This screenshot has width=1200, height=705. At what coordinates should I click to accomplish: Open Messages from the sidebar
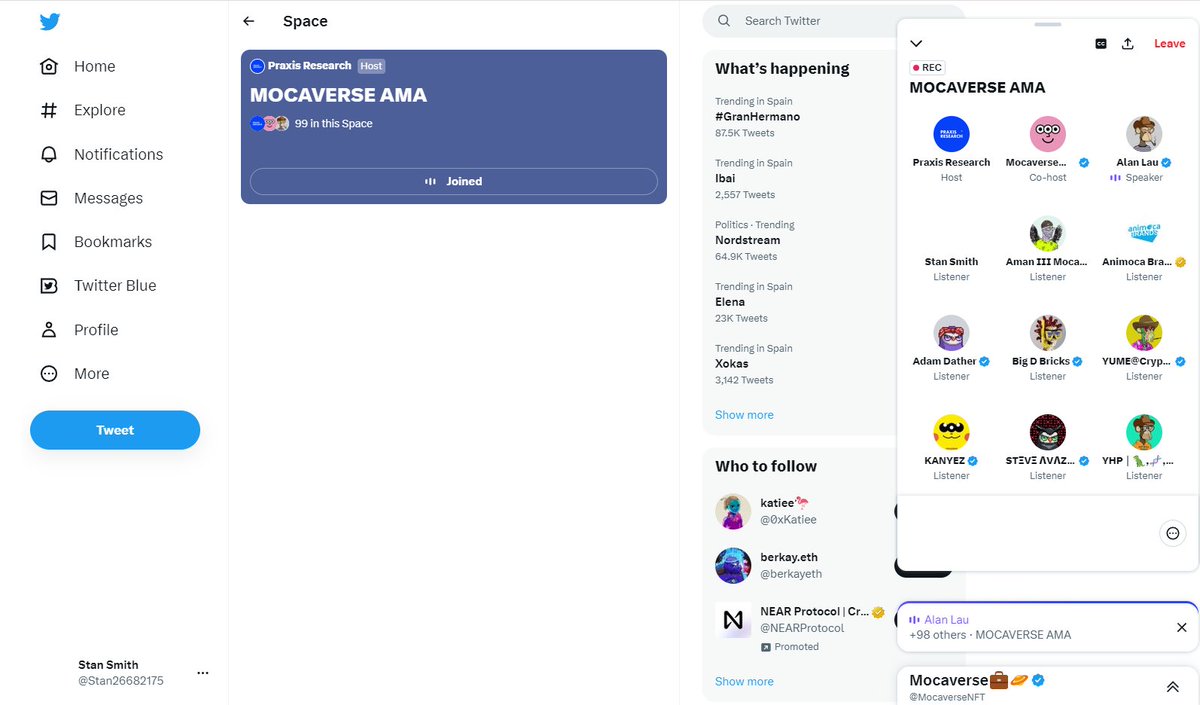[x=91, y=198]
